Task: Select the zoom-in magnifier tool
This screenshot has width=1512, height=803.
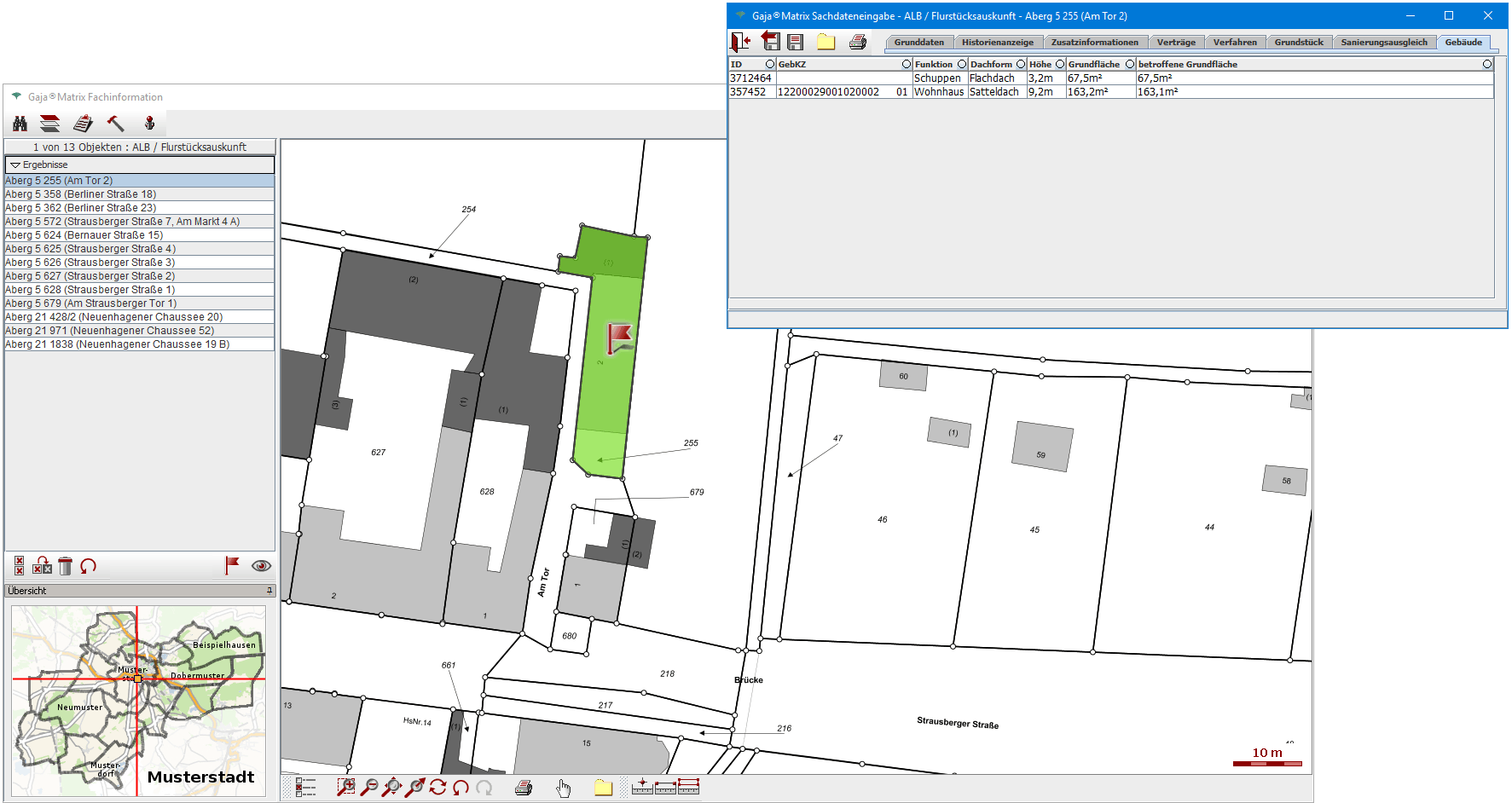Action: pos(345,788)
